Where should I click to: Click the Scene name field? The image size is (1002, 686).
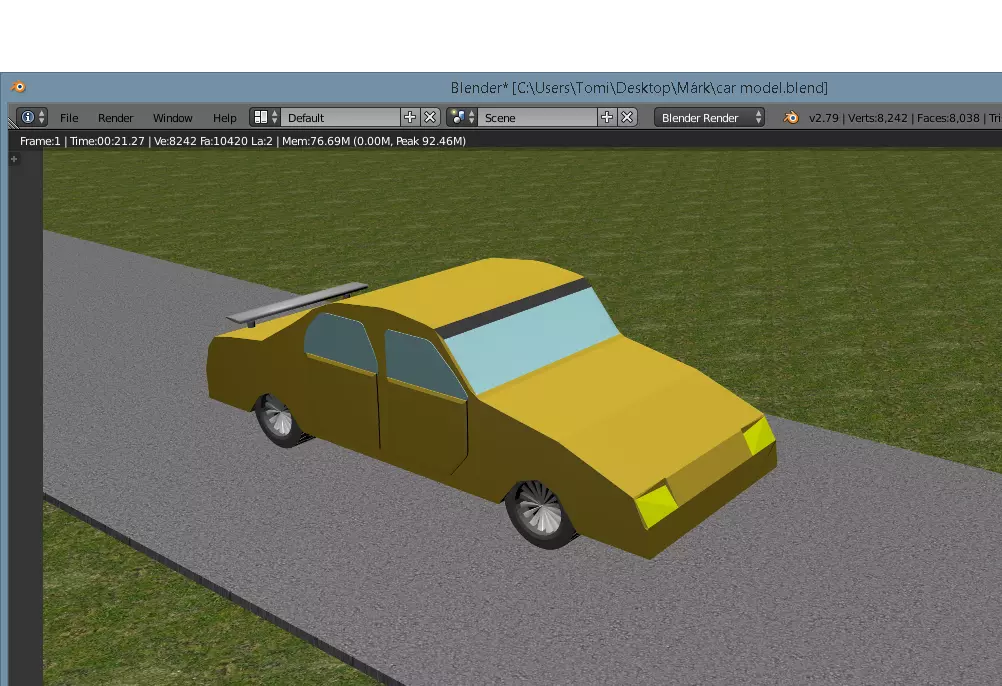[537, 118]
